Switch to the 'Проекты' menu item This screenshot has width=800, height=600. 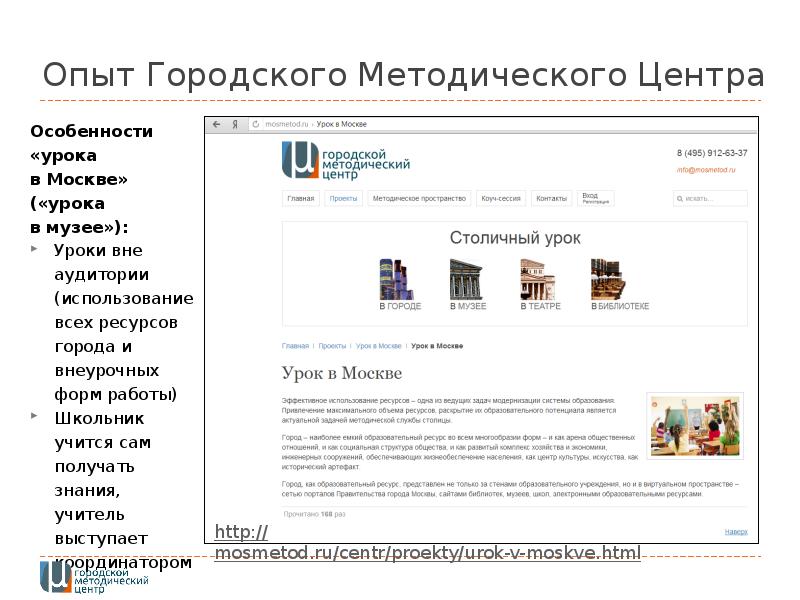344,199
